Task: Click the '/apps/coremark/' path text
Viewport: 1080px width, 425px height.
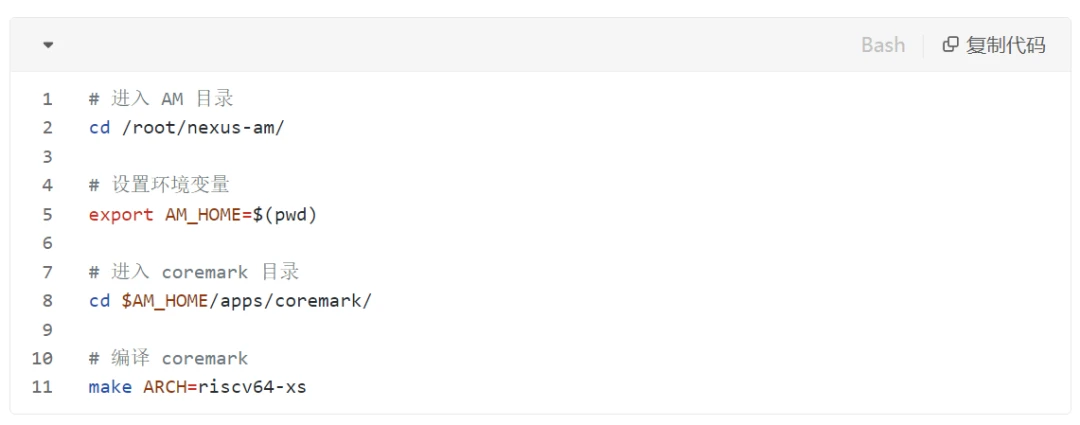Action: (290, 301)
